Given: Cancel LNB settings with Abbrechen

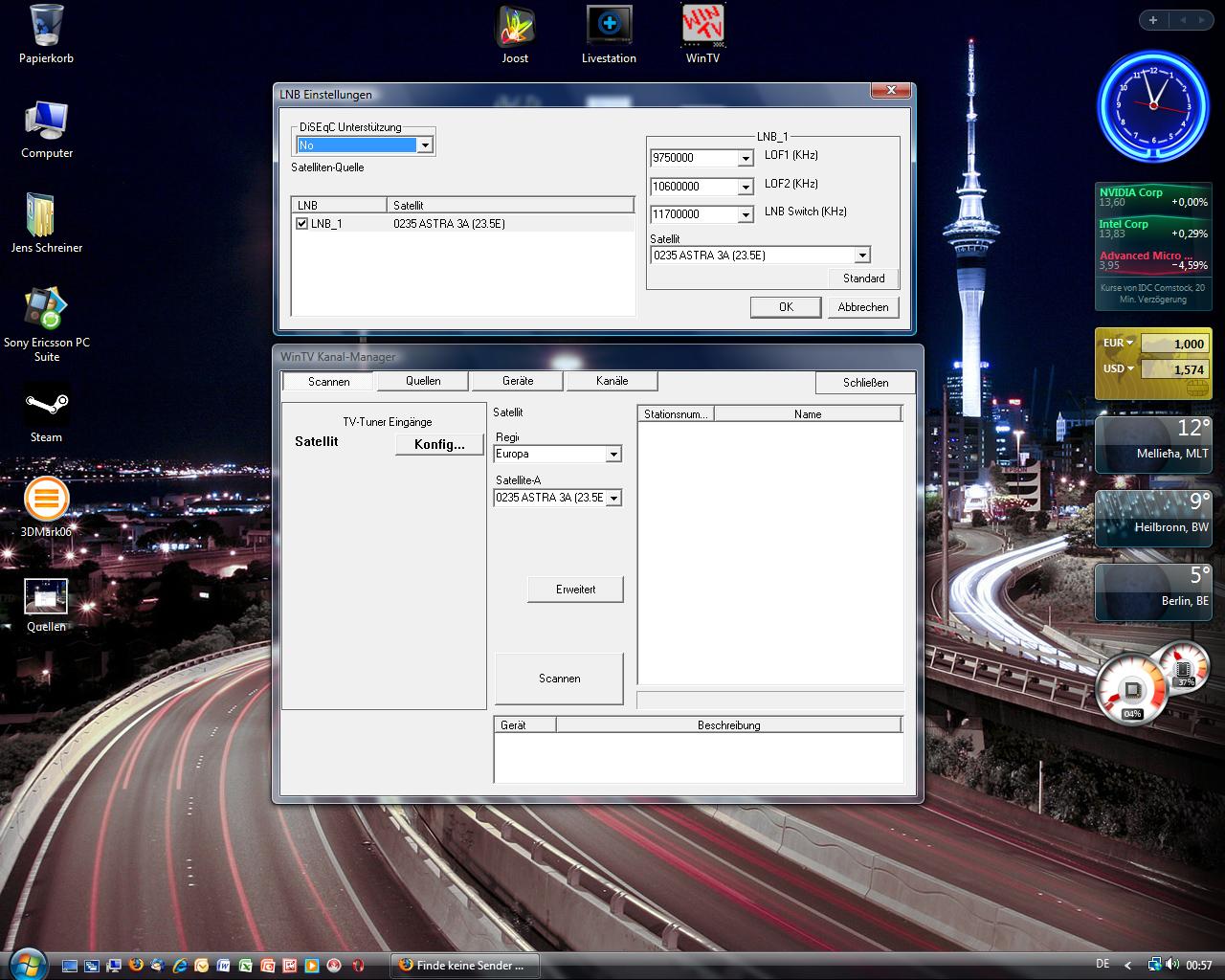Looking at the screenshot, I should 863,307.
